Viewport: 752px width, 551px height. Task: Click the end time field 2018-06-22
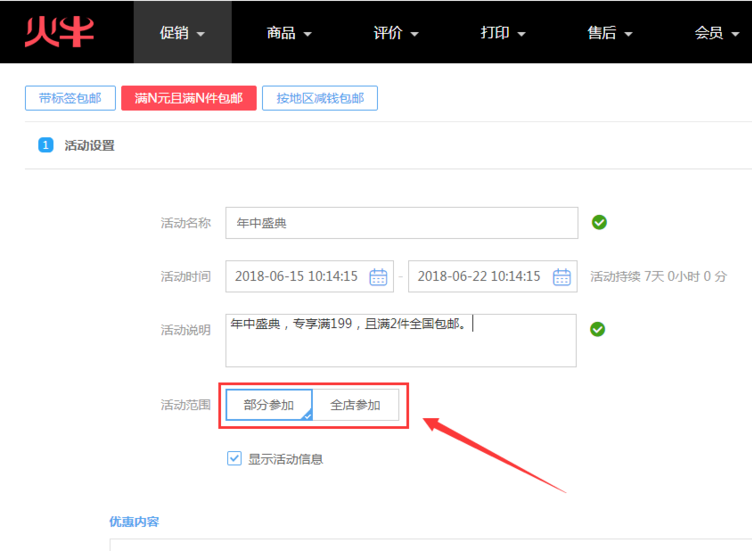point(493,276)
